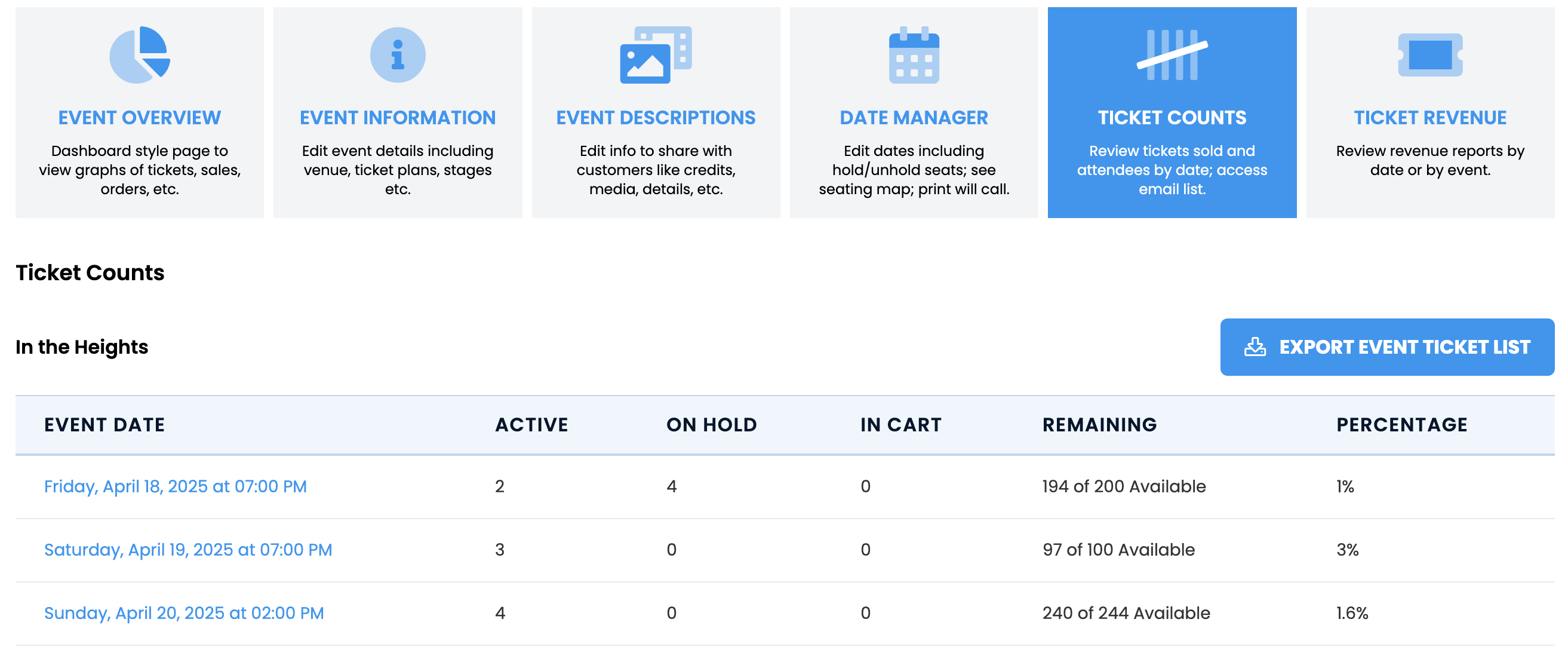The image size is (1568, 662).
Task: Click on-hold count 4 for Friday row
Action: (x=671, y=486)
